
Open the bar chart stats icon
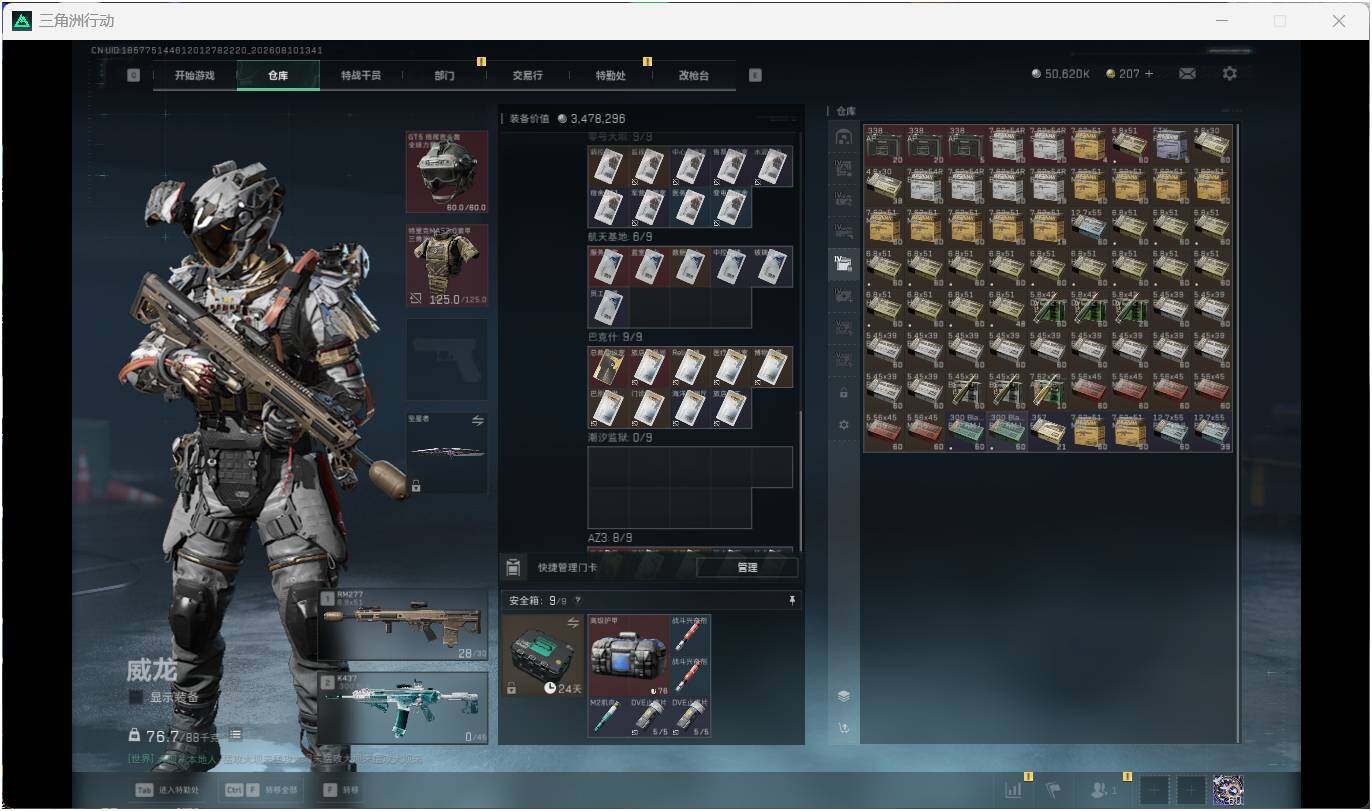pyautogui.click(x=1013, y=790)
